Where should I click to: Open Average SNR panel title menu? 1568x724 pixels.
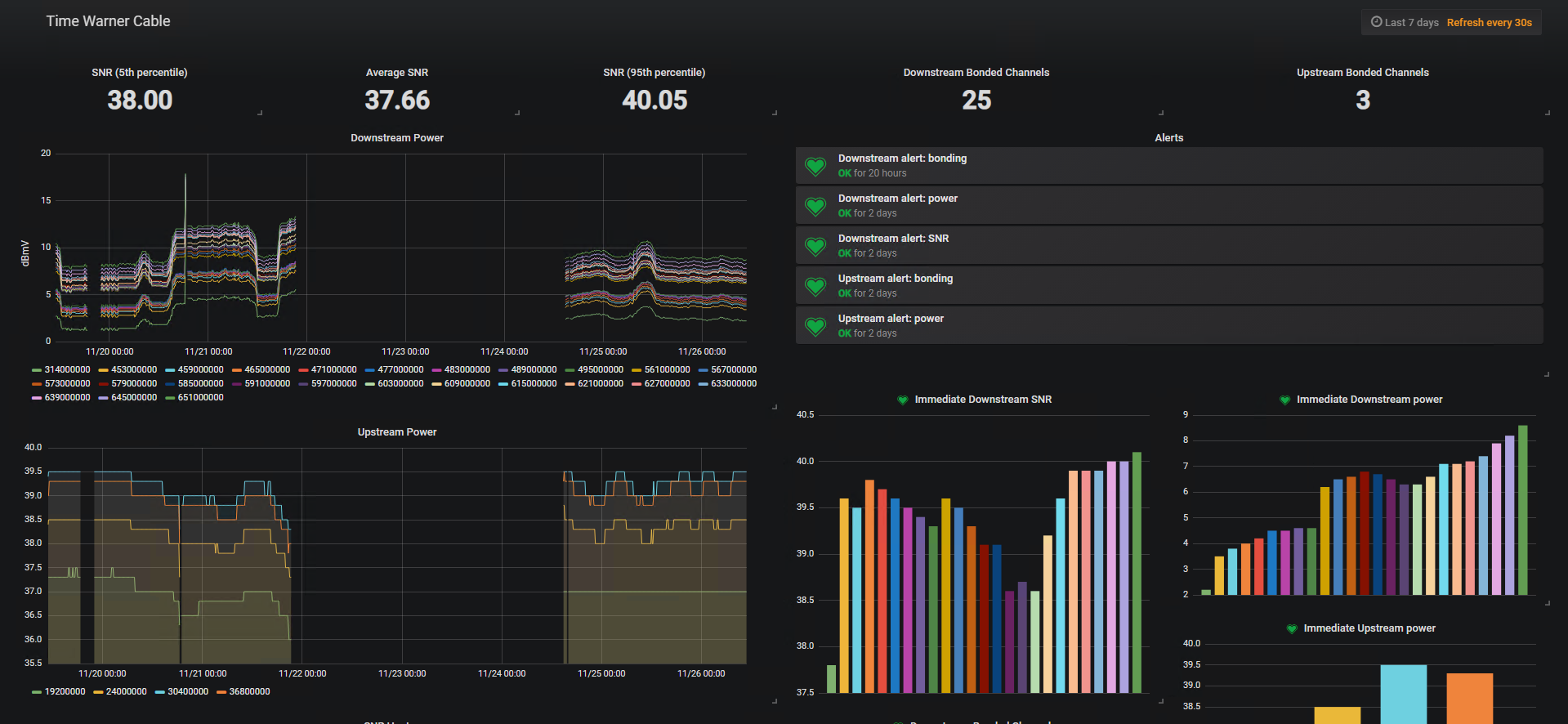point(397,73)
